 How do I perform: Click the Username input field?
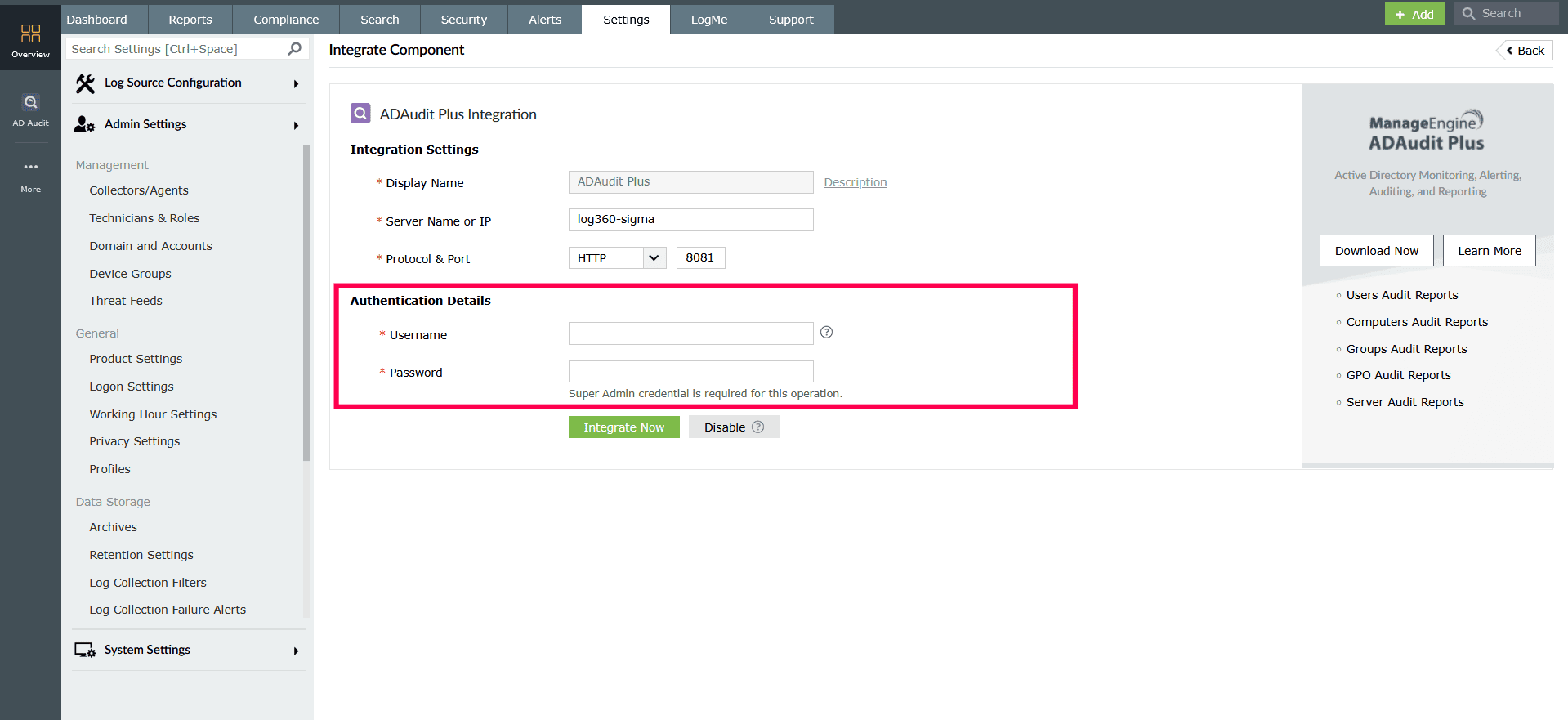[x=691, y=333]
